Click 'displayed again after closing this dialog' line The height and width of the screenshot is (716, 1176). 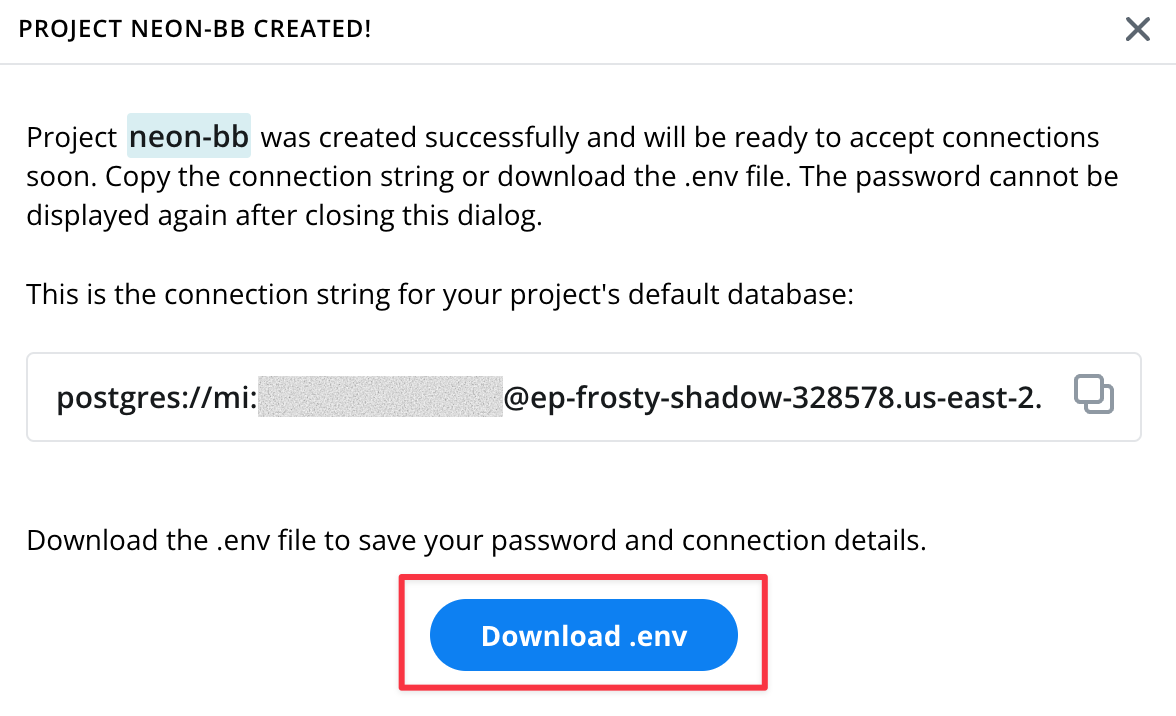pos(284,215)
